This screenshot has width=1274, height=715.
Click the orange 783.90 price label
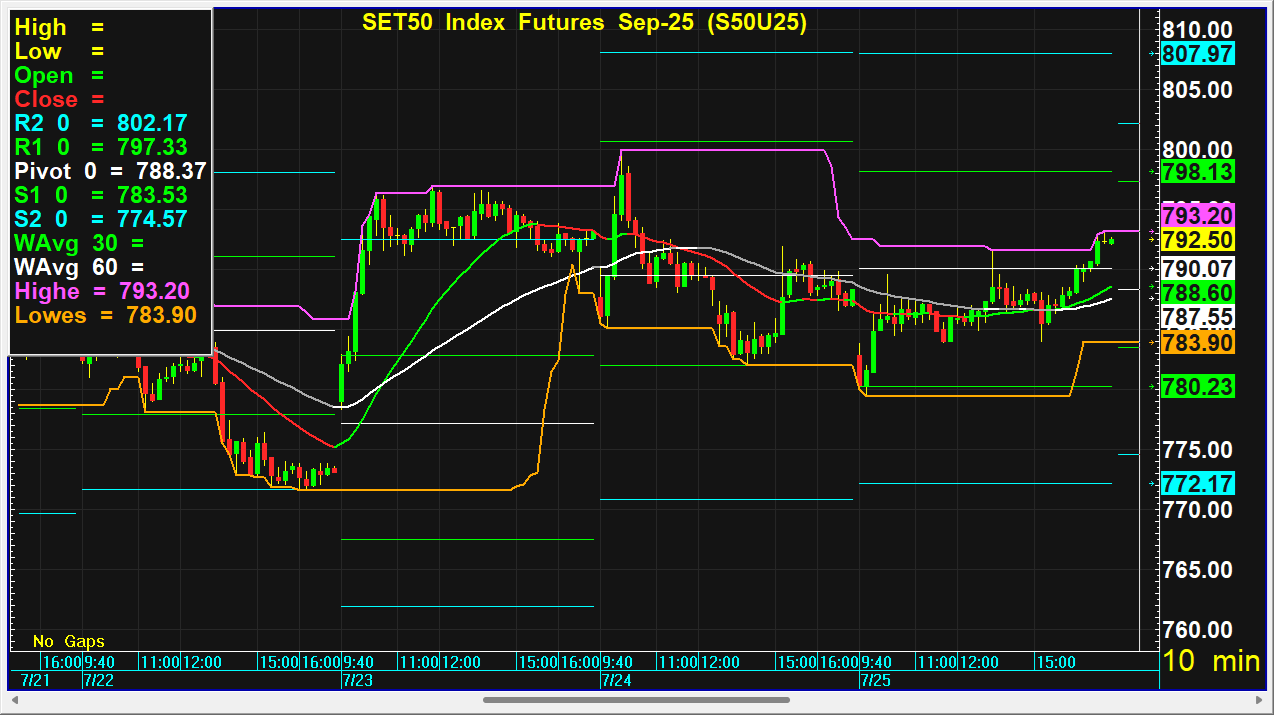tap(1198, 342)
